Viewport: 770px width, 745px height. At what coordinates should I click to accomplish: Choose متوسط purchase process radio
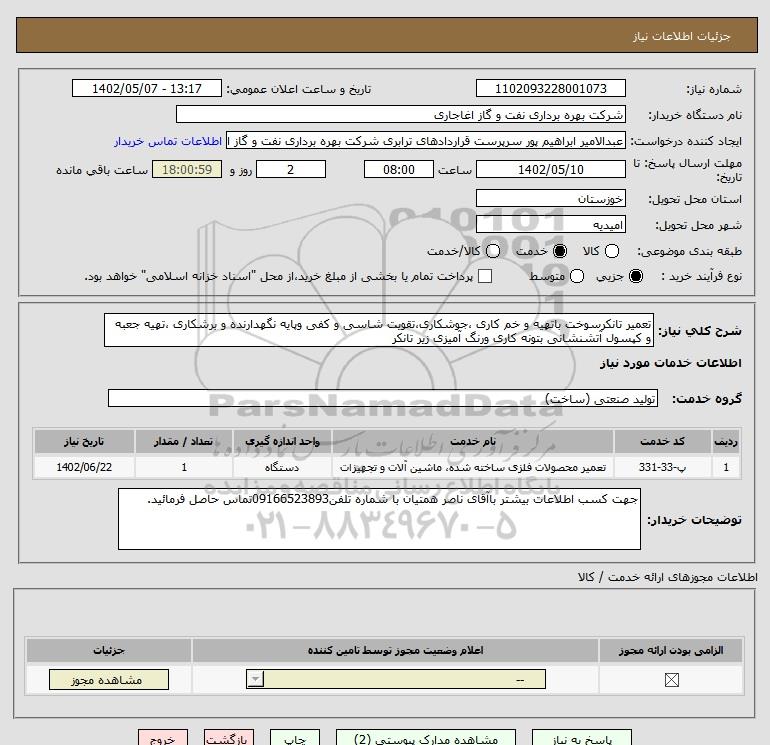577,276
